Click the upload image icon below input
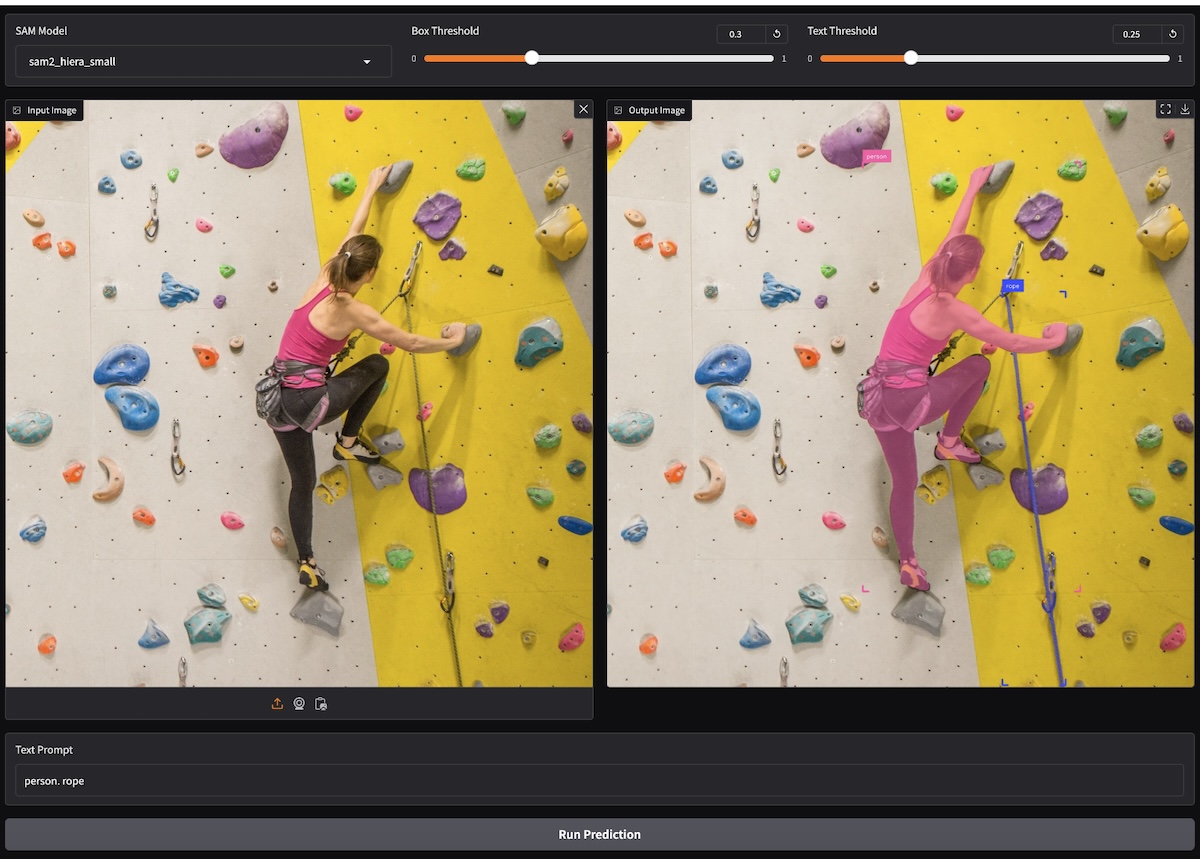Viewport: 1200px width, 859px height. (277, 704)
